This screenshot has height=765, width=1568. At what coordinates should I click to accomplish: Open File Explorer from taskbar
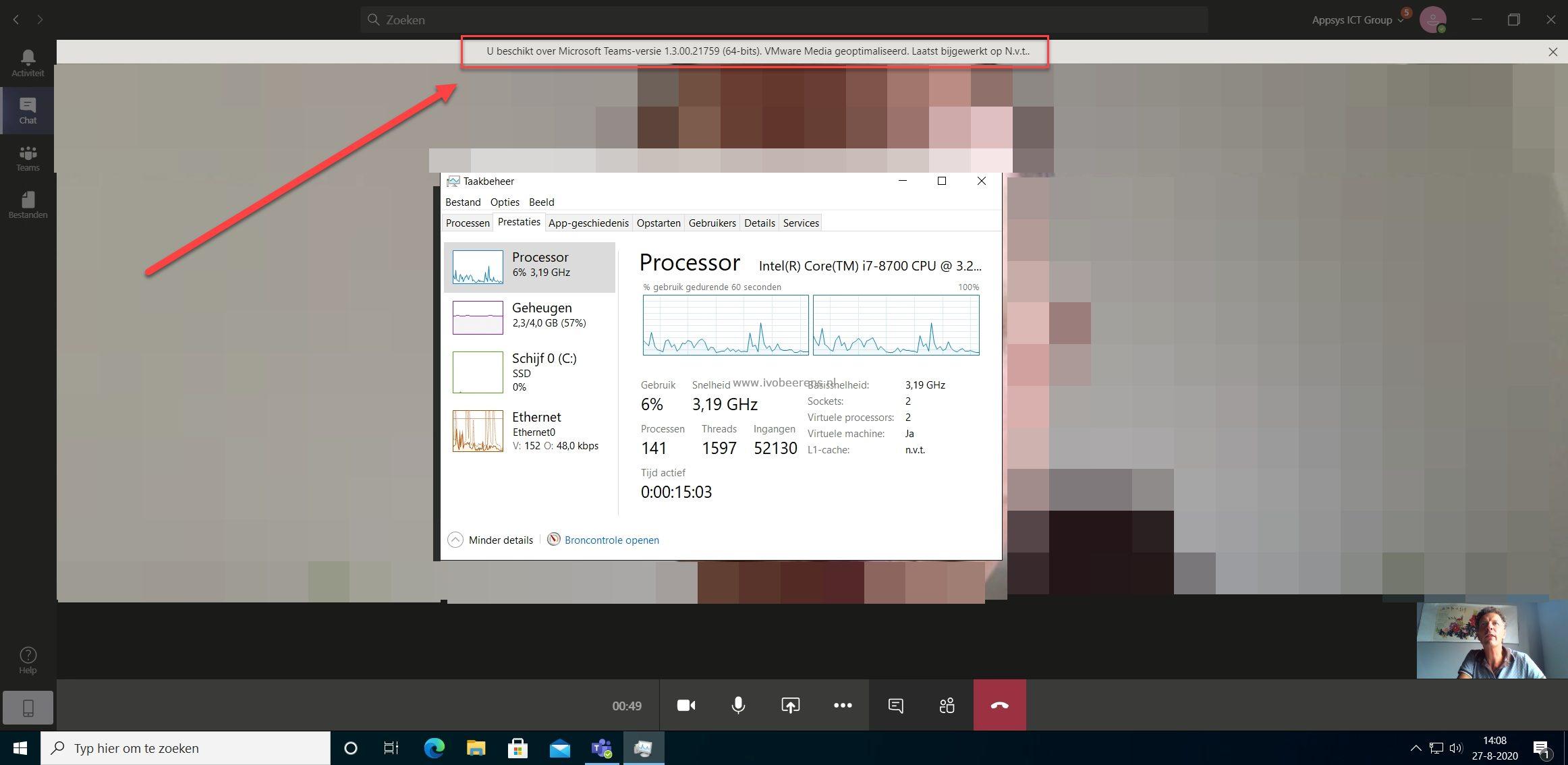pyautogui.click(x=476, y=748)
